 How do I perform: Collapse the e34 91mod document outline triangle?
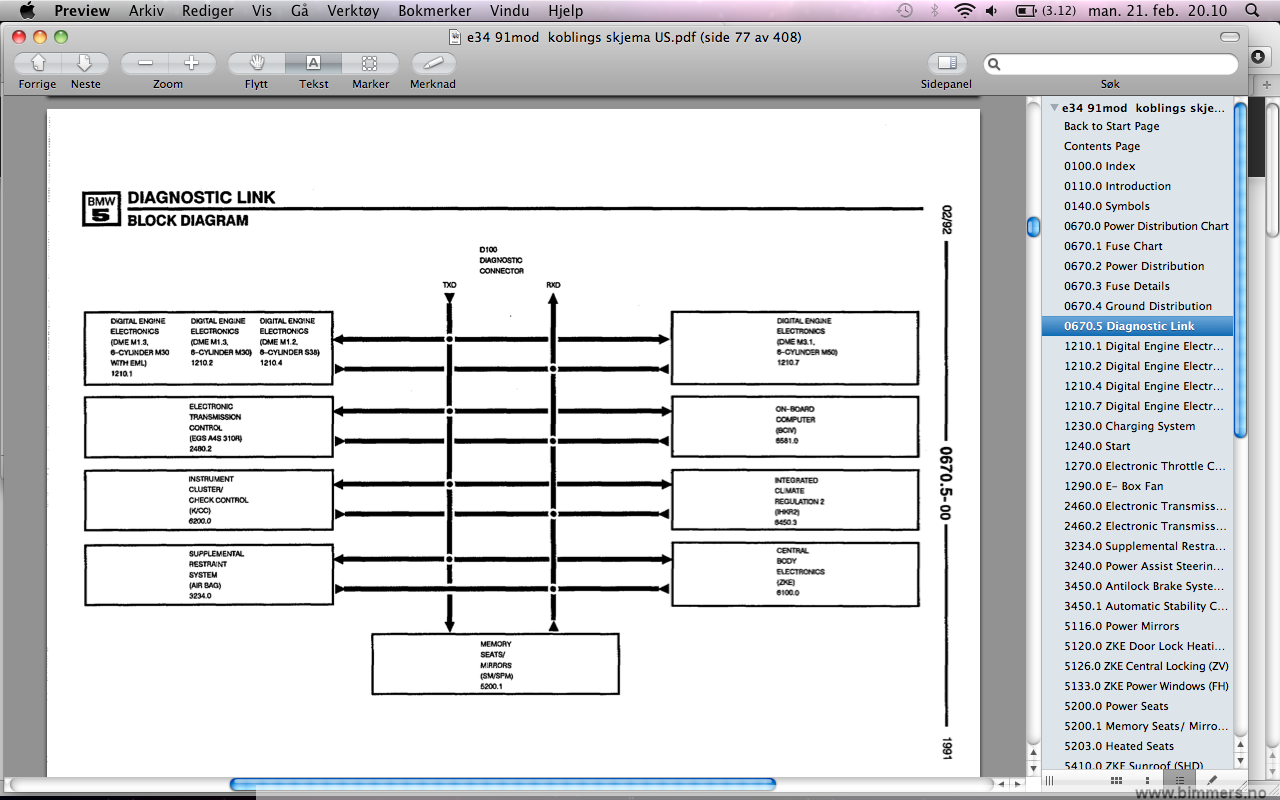point(1054,107)
